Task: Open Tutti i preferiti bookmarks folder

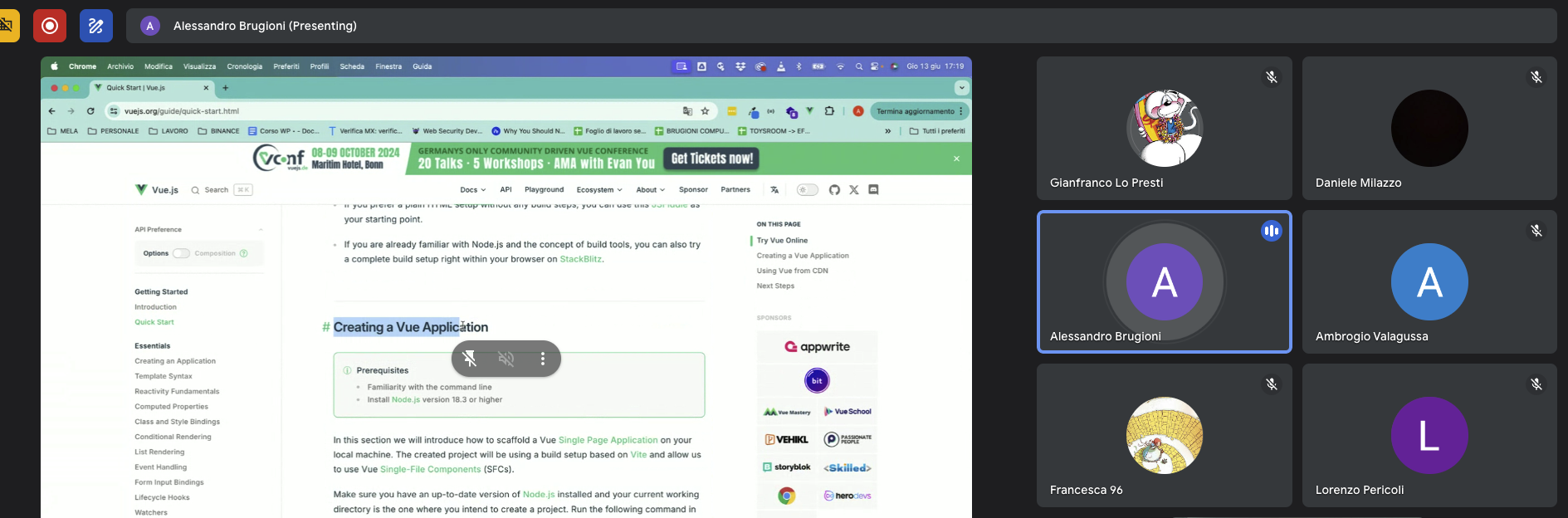Action: [937, 131]
